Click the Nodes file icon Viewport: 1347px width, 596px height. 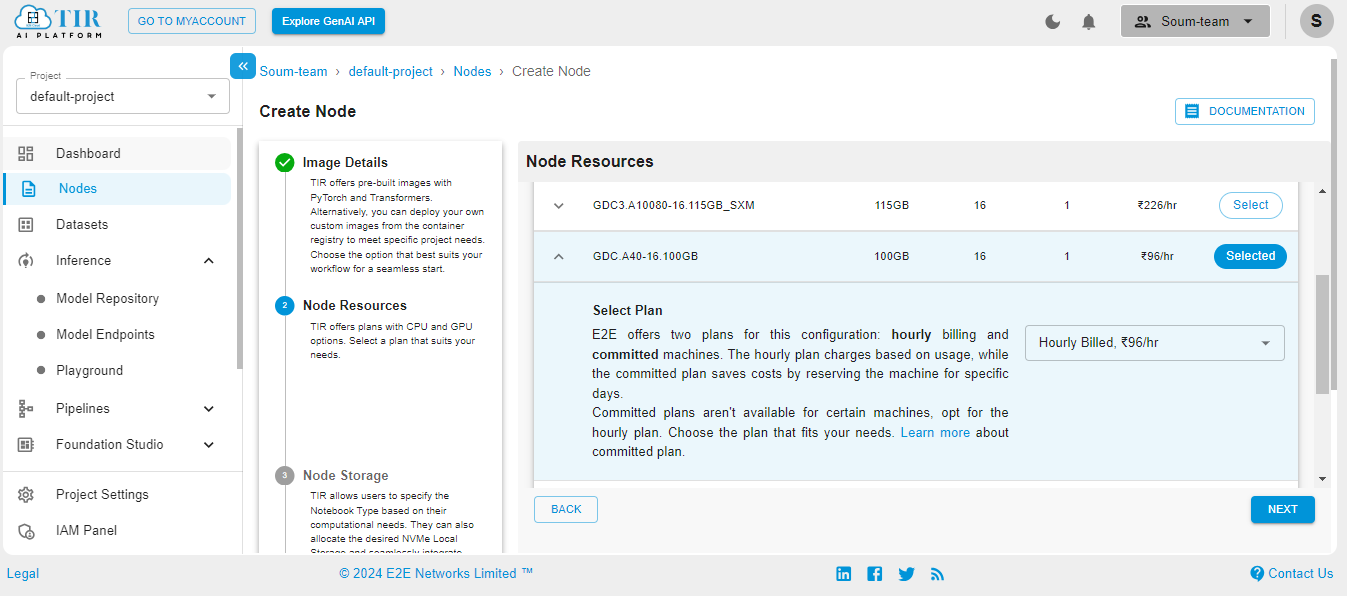click(x=29, y=188)
